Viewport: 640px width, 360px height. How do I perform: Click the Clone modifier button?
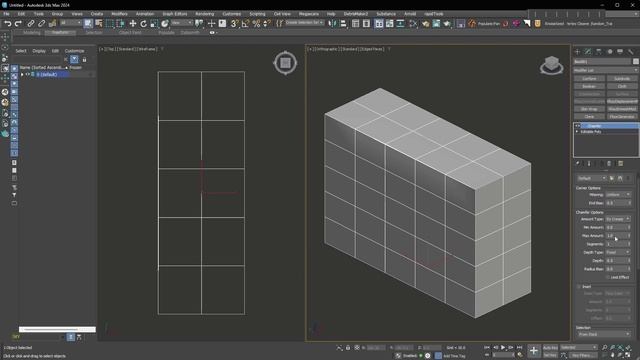[x=589, y=117]
